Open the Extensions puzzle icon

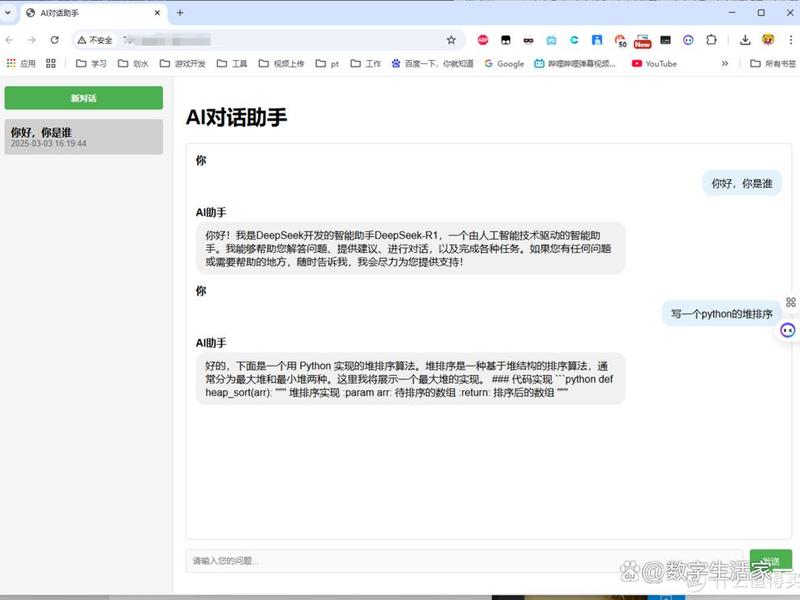click(711, 40)
